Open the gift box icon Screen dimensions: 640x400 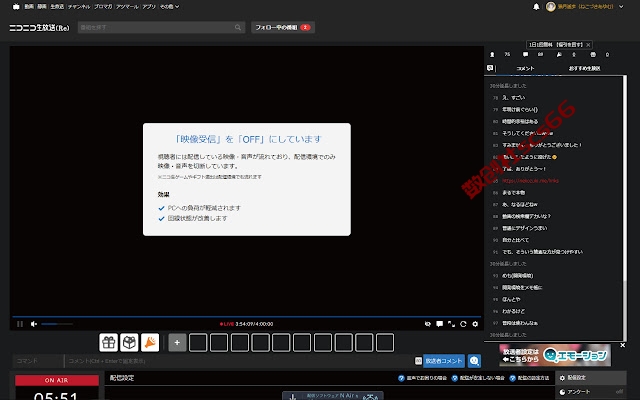pos(109,342)
